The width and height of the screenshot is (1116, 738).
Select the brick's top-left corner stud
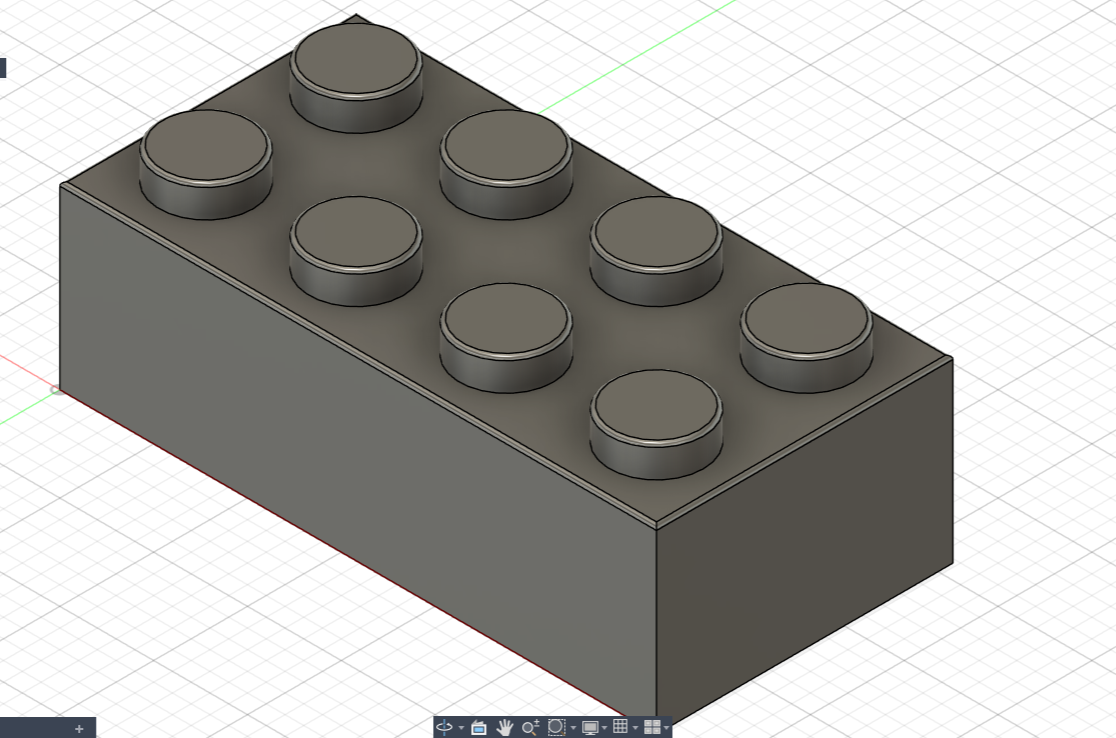point(206,164)
